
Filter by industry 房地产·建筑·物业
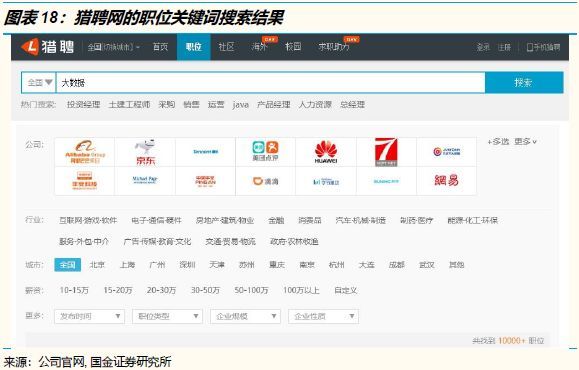click(x=225, y=220)
